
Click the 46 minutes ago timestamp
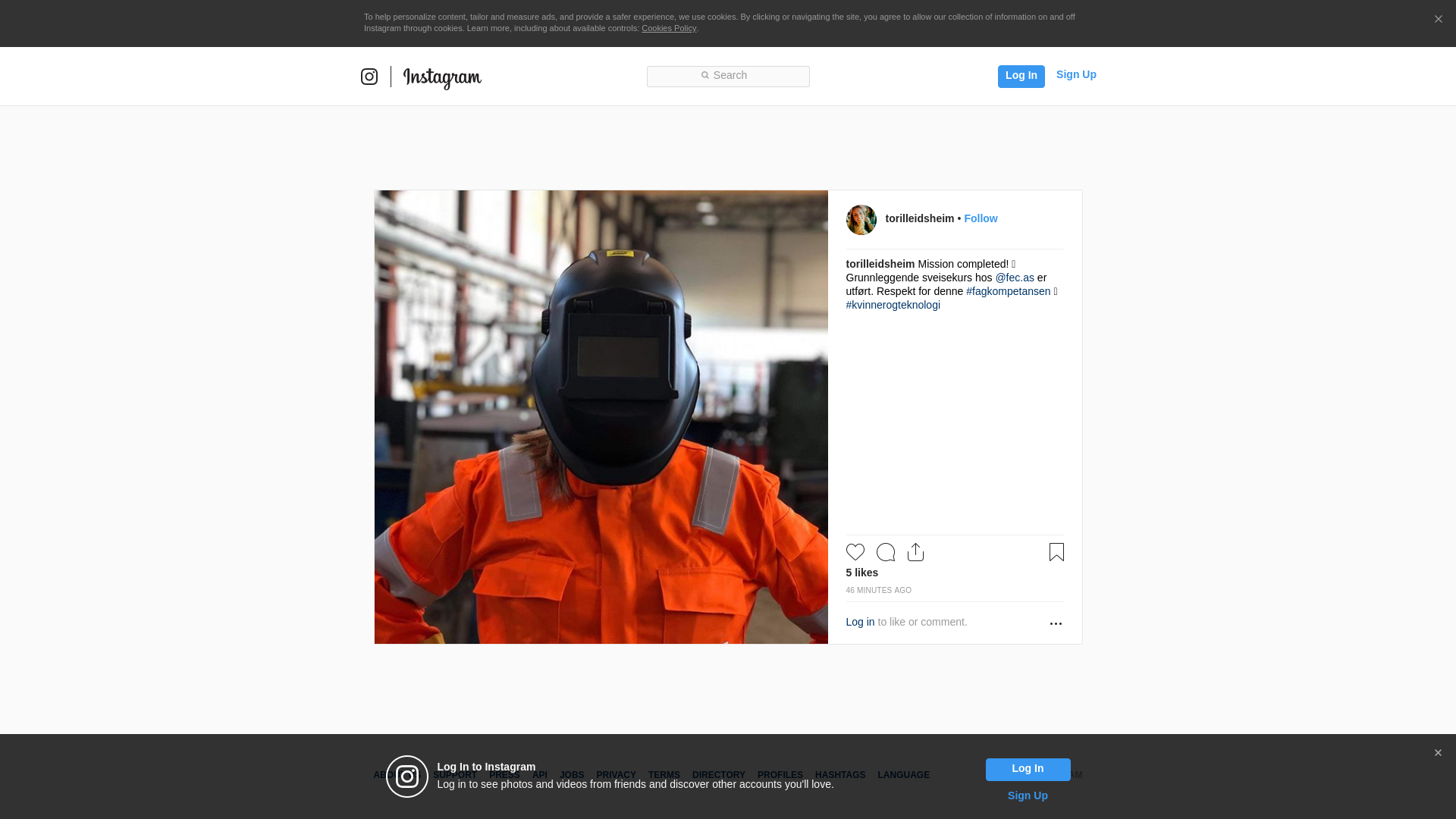(x=879, y=590)
